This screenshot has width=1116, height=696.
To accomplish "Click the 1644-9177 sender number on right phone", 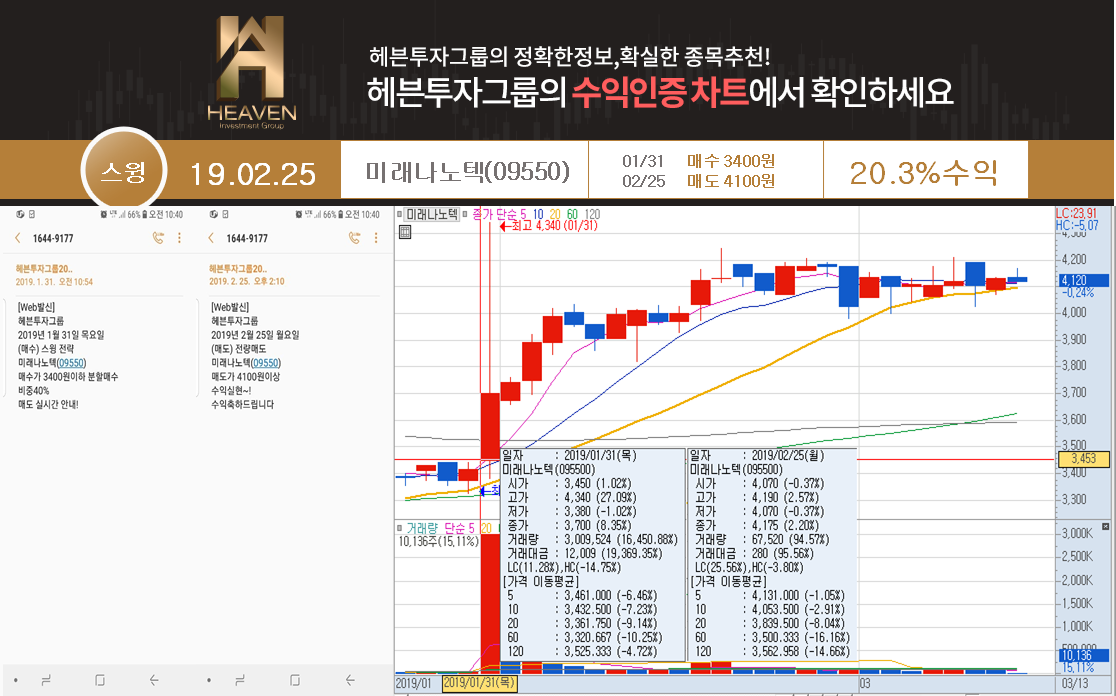I will point(247,238).
